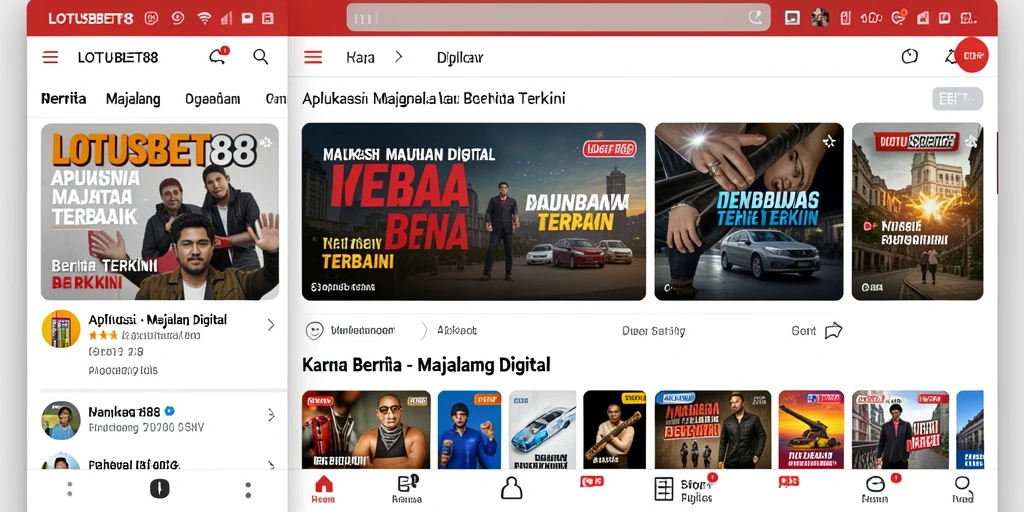Click the round chat icon with red badge in bottom nav

click(875, 484)
